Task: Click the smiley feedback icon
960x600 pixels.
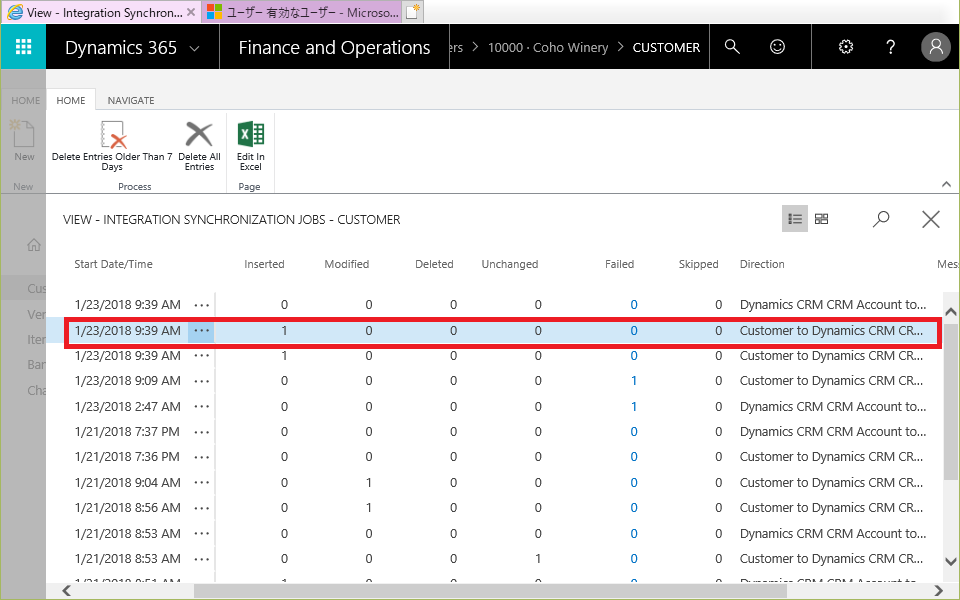Action: 777,47
